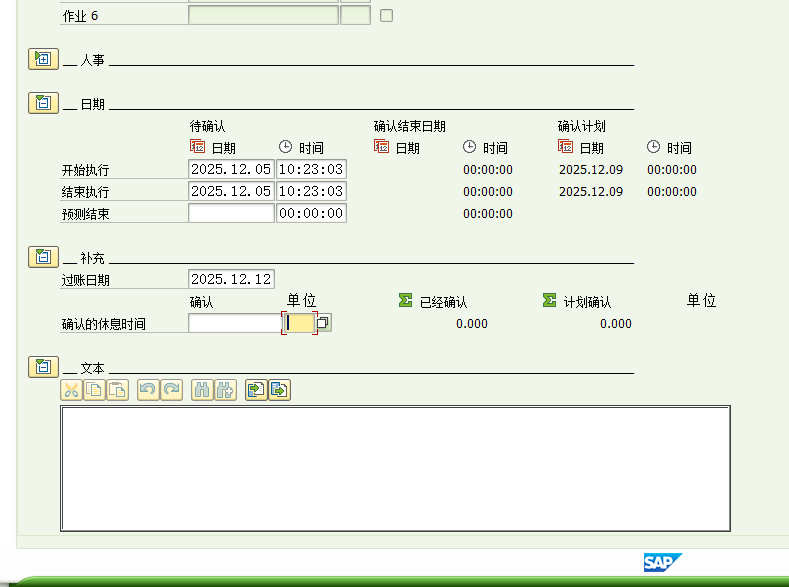This screenshot has height=587, width=789.
Task: Click the Copy icon in text toolbar
Action: coord(94,390)
